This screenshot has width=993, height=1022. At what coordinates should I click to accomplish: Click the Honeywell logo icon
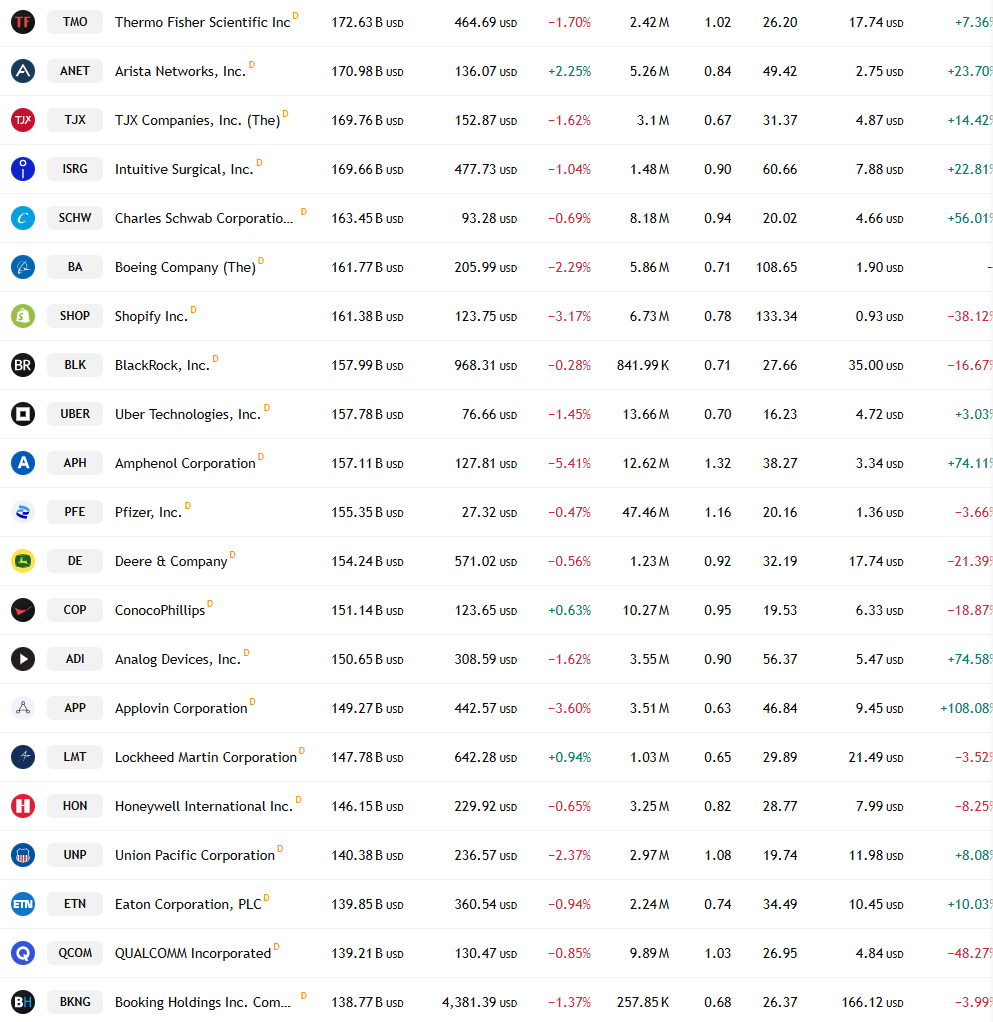23,806
